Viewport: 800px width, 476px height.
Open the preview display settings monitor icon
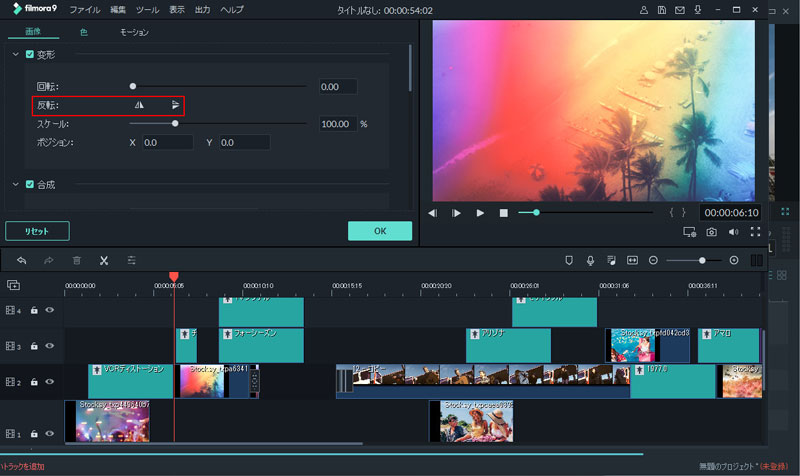(690, 232)
